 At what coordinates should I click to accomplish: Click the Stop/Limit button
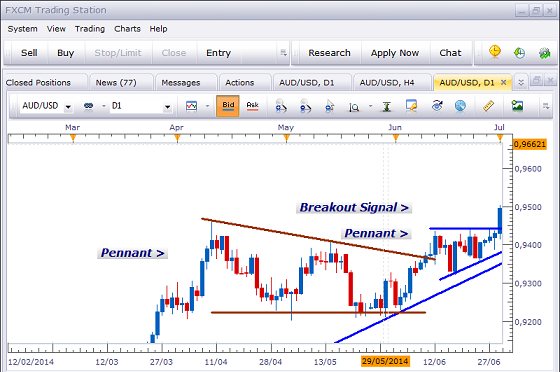(118, 53)
